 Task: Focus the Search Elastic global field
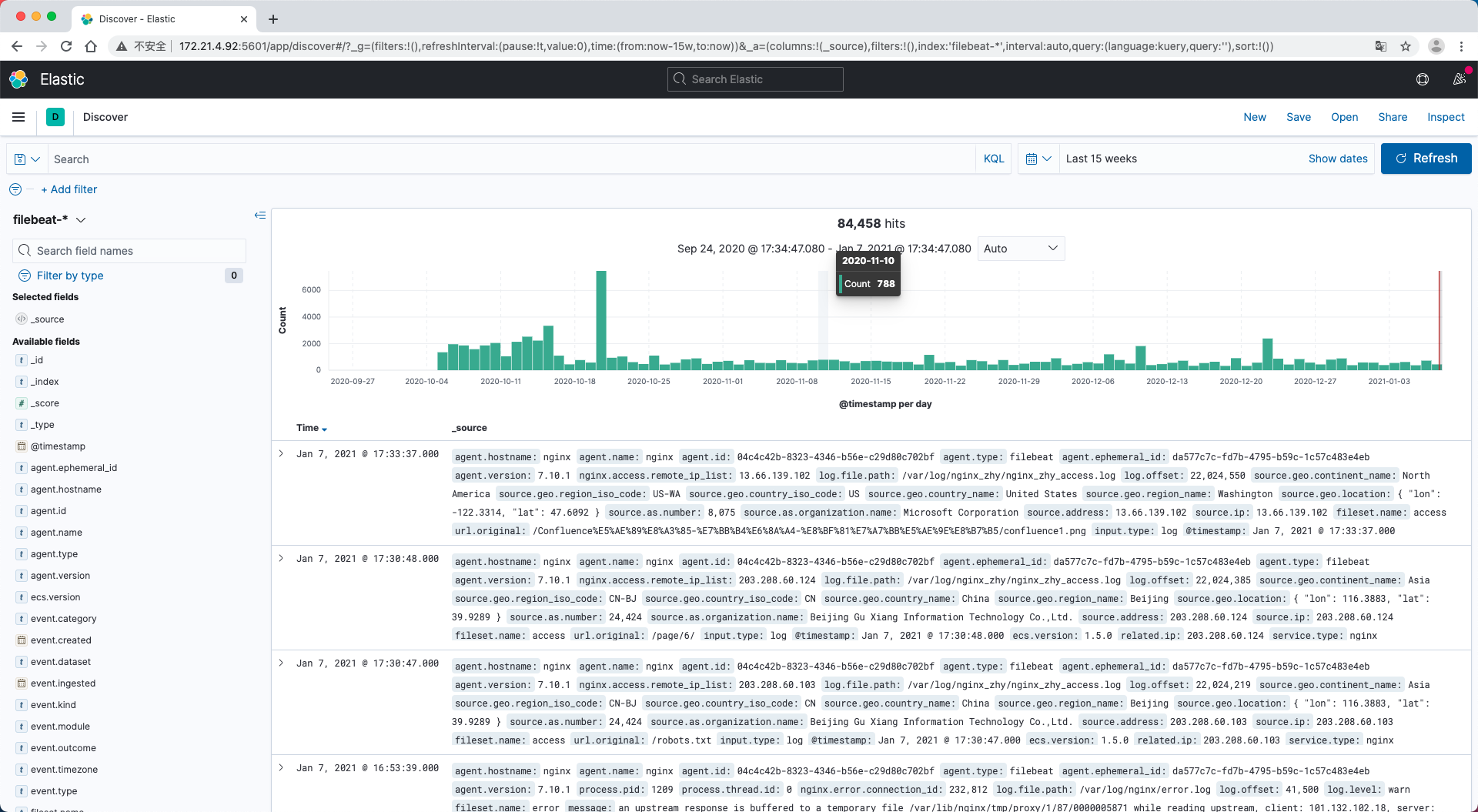click(755, 79)
